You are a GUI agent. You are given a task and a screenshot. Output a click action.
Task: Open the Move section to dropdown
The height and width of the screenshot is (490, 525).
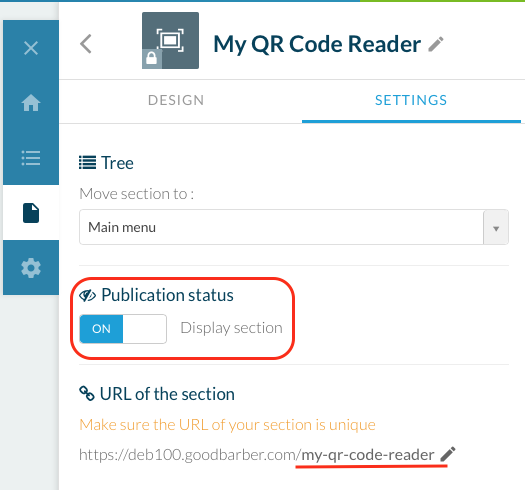294,227
